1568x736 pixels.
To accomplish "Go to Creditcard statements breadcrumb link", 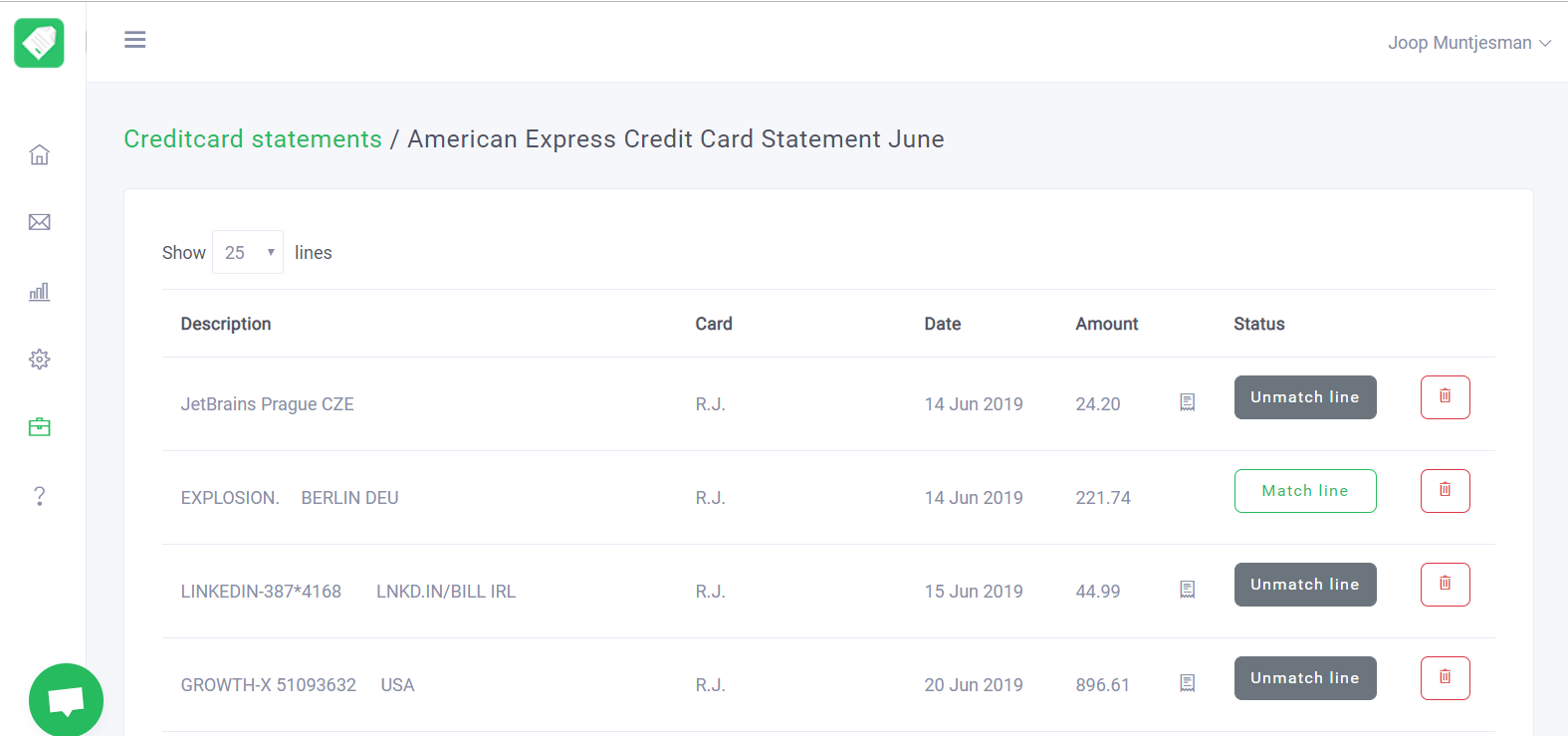I will tap(253, 139).
